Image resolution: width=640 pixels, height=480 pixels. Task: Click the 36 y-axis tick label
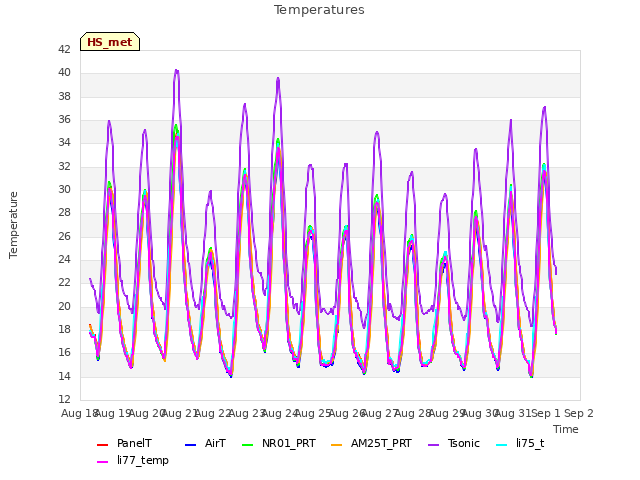[x=64, y=120]
